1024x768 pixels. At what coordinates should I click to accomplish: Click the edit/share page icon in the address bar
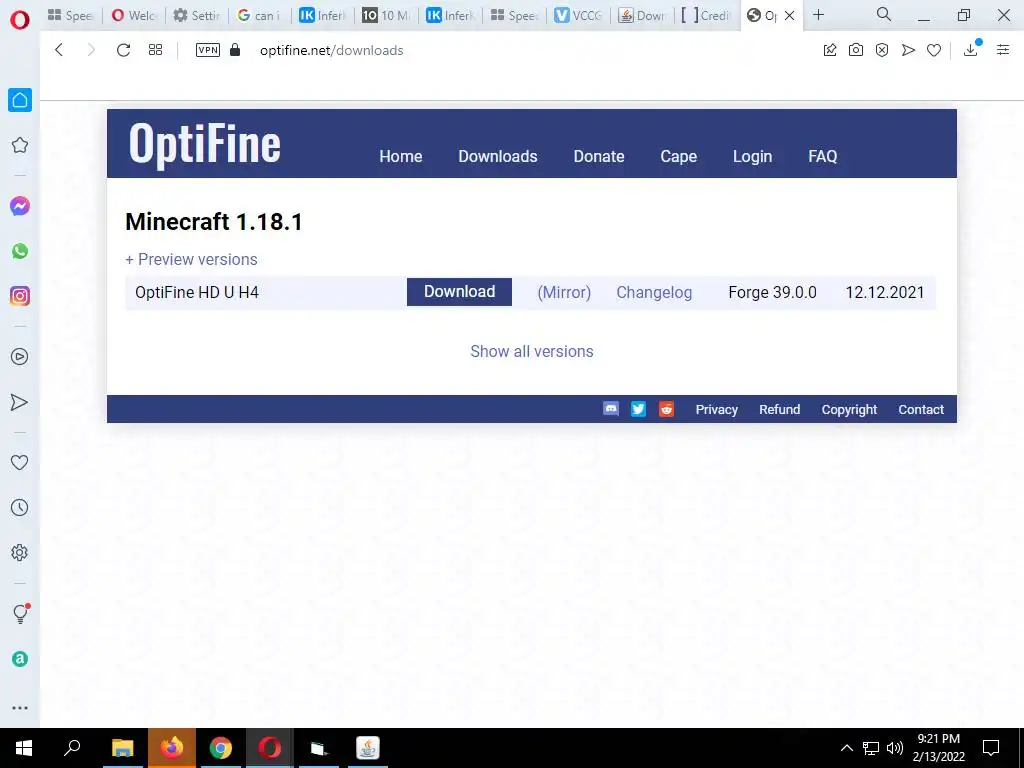click(x=830, y=50)
